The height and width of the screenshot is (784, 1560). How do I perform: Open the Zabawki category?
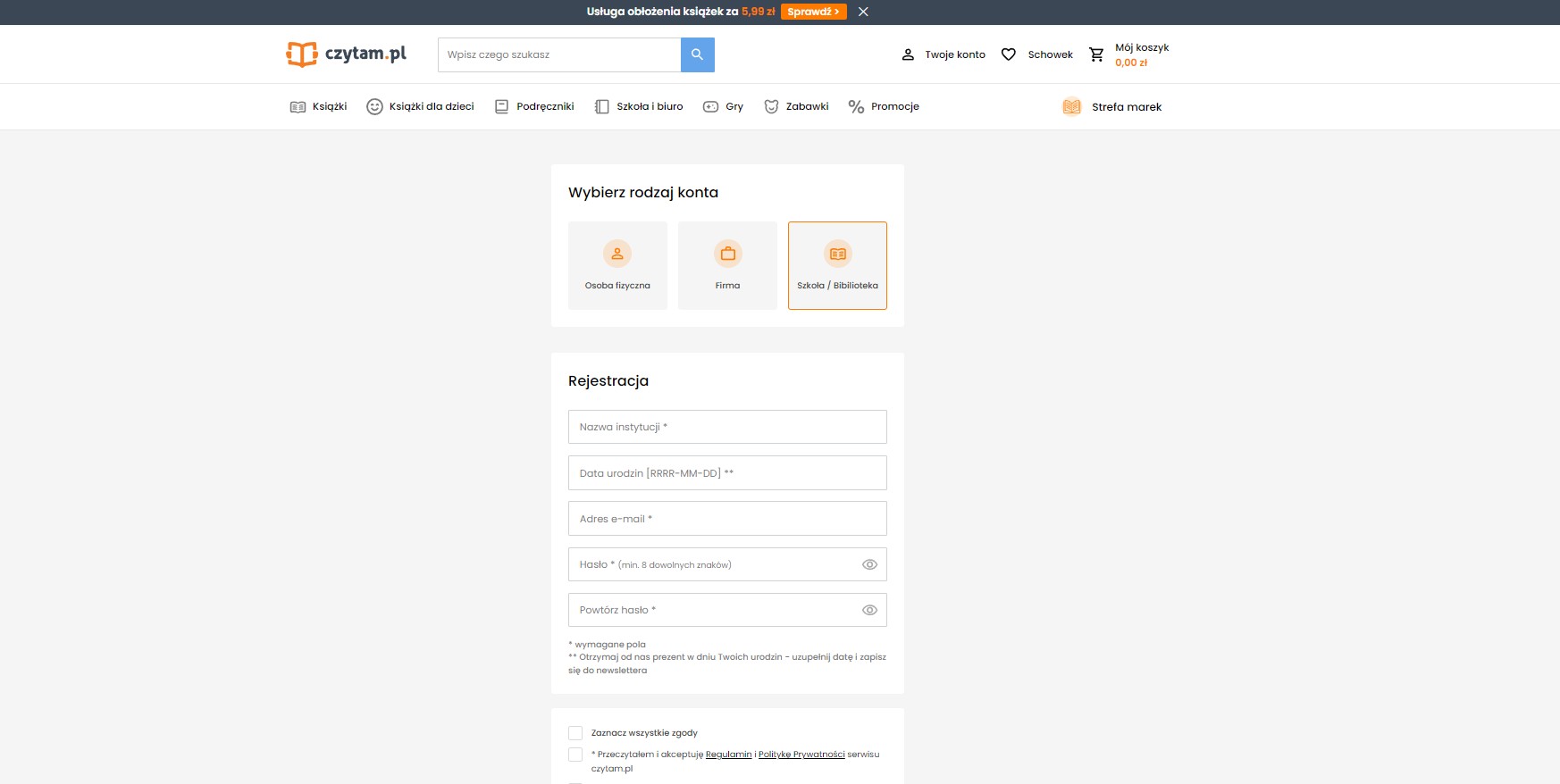tap(796, 106)
